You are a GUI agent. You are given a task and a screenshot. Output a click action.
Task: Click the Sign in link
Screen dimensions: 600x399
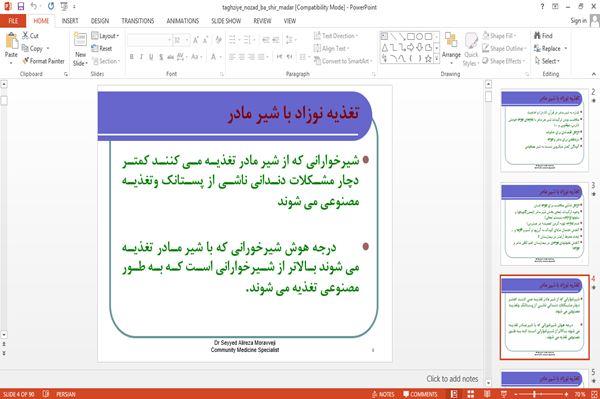pos(578,21)
